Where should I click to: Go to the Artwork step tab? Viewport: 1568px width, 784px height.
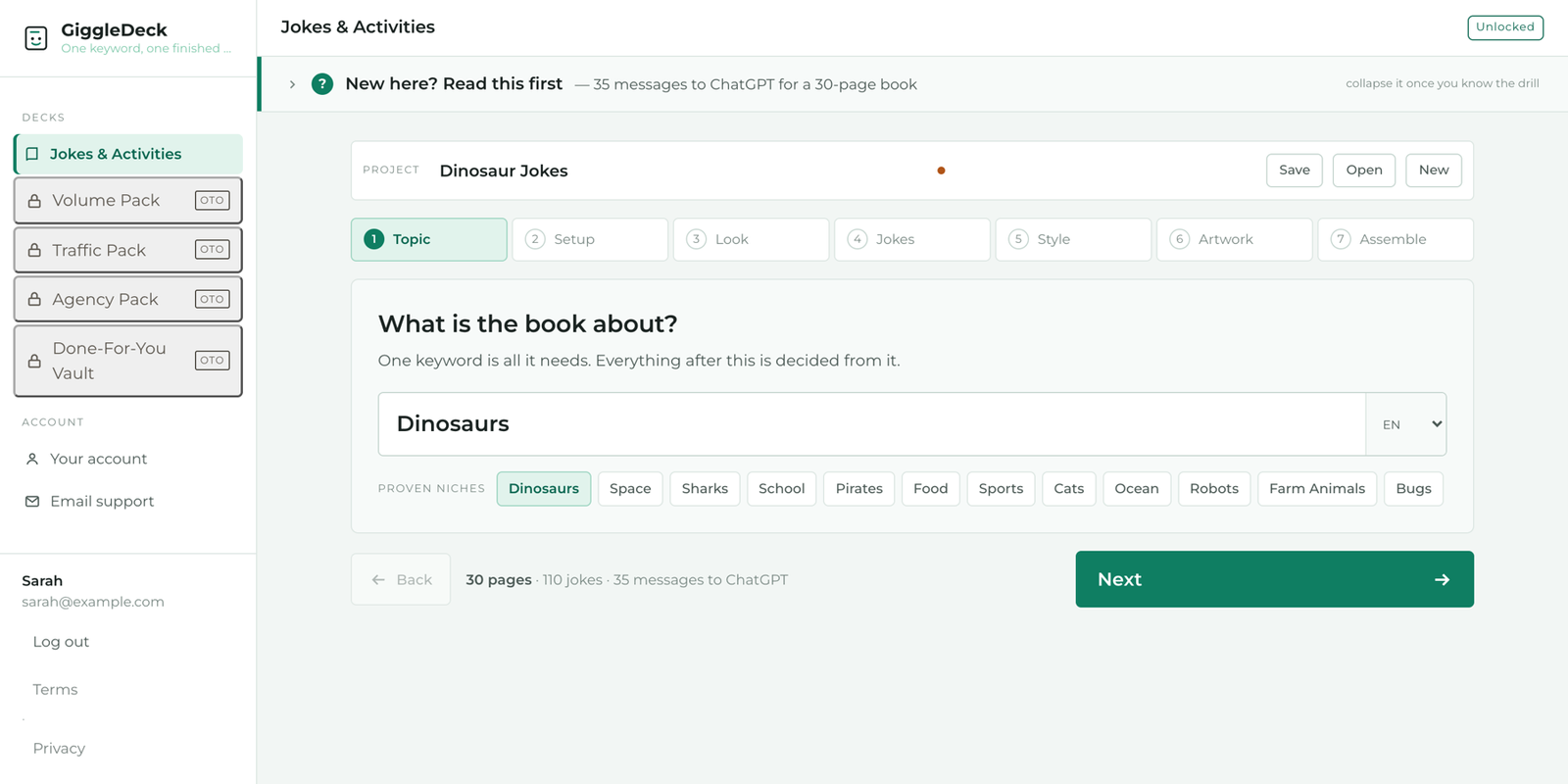pyautogui.click(x=1235, y=239)
